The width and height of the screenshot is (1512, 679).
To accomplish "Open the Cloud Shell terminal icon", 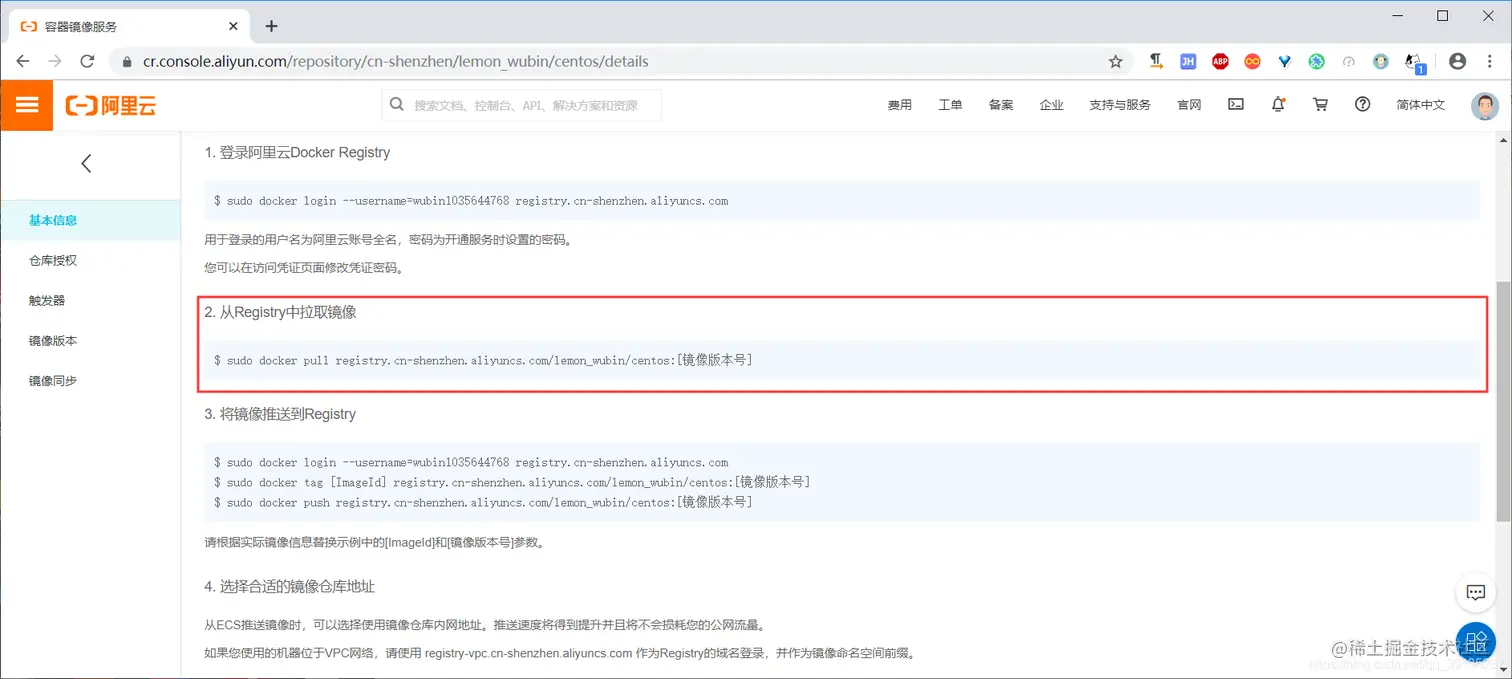I will 1236,104.
